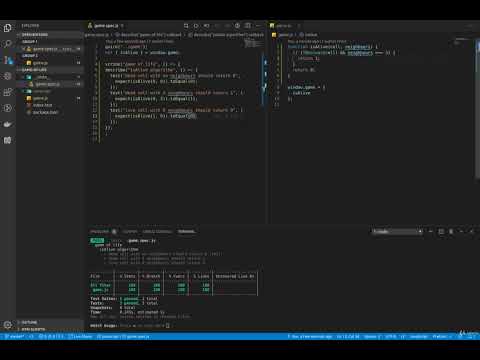Open Source Control view in activity bar
Viewport: 480px width, 360px height.
pos(8,60)
